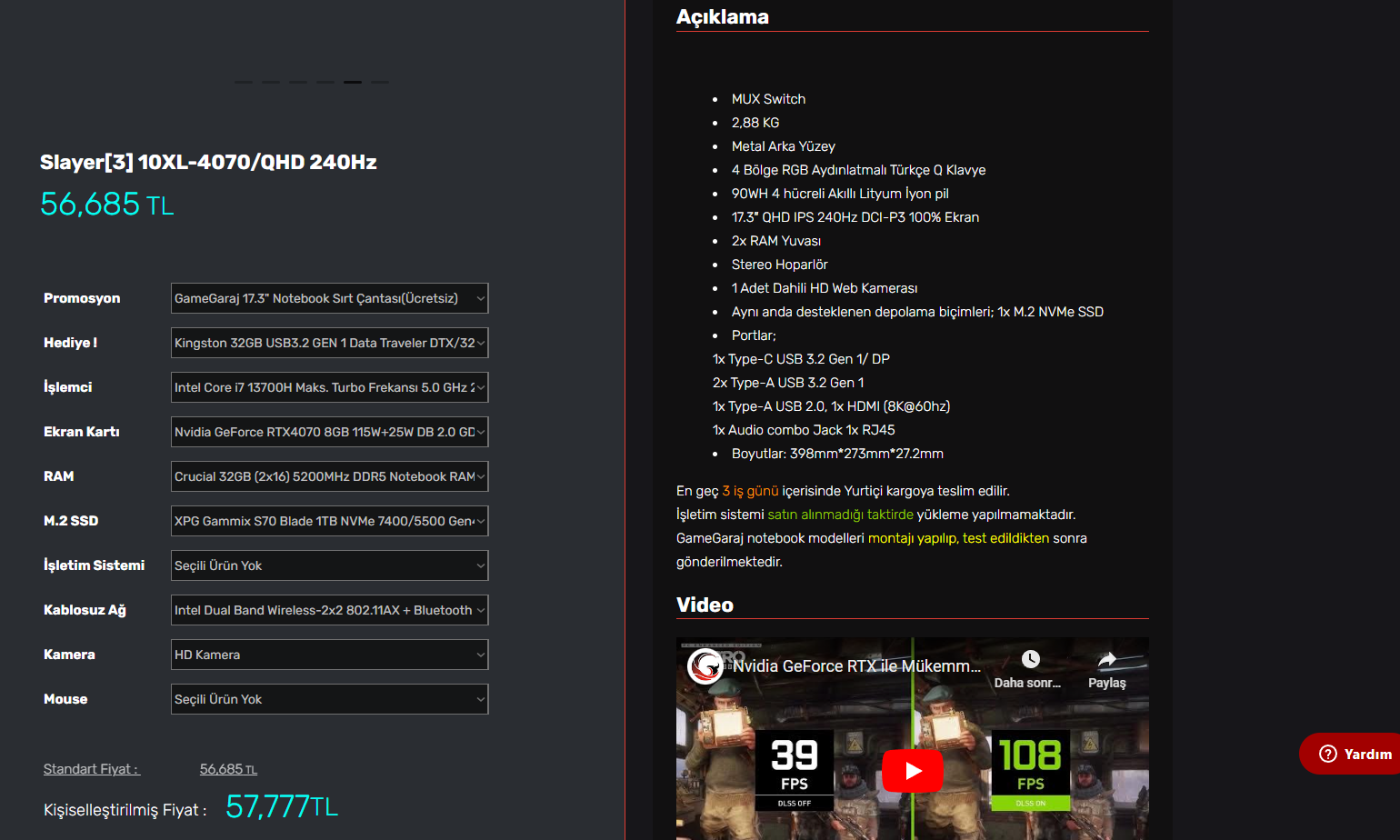Click the yellow 'montajı yapılıp, test edildikten' text

click(958, 538)
